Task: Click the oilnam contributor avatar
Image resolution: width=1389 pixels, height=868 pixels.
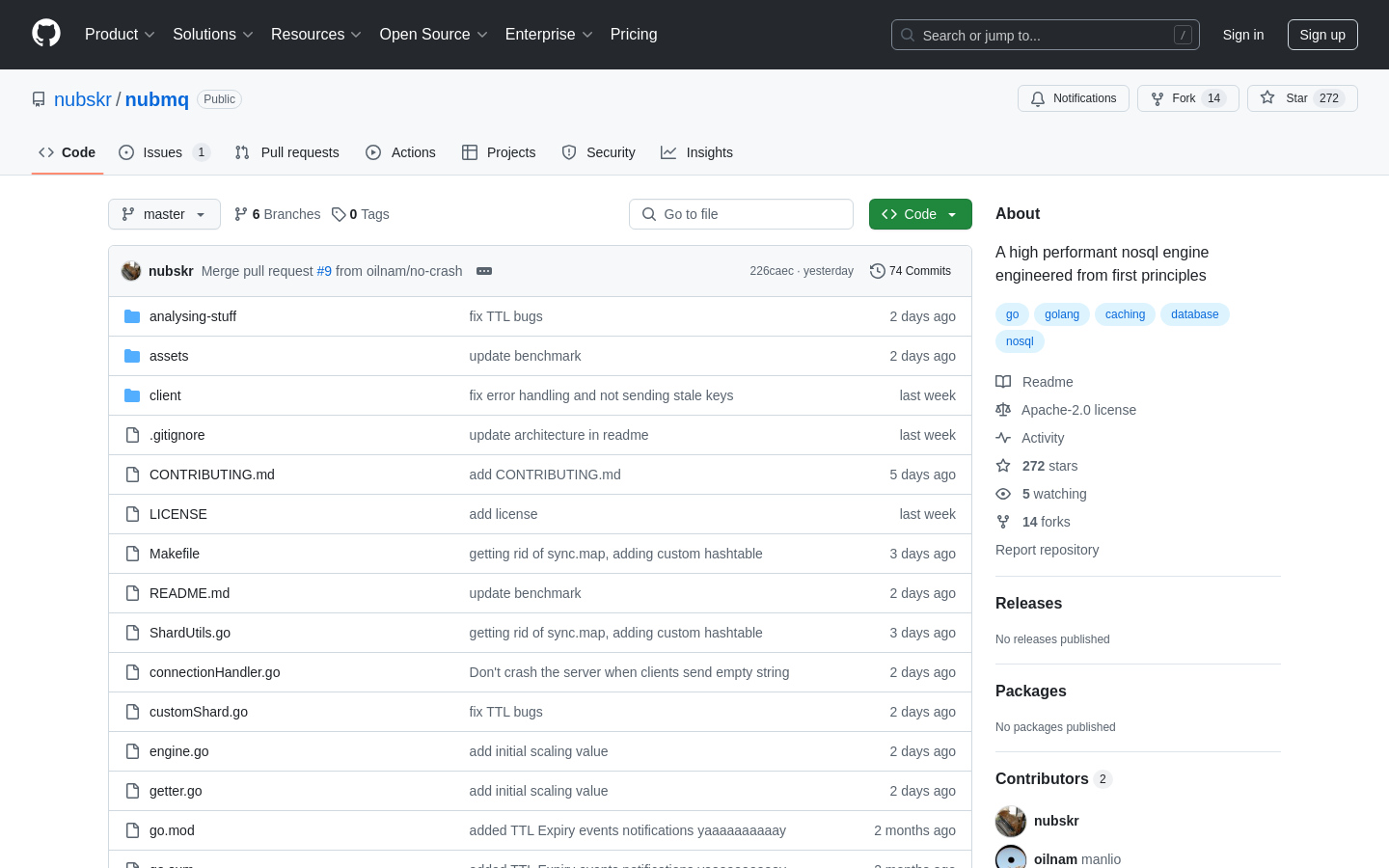Action: point(1011,856)
